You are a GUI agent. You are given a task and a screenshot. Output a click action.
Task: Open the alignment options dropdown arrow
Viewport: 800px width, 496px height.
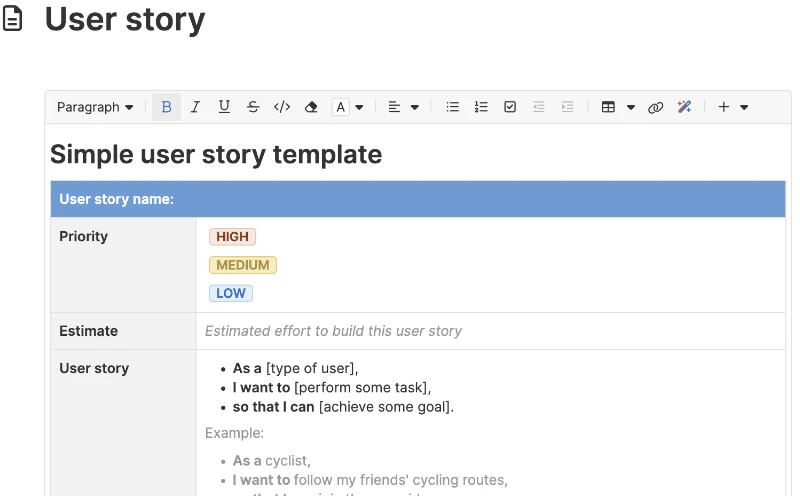click(x=415, y=107)
